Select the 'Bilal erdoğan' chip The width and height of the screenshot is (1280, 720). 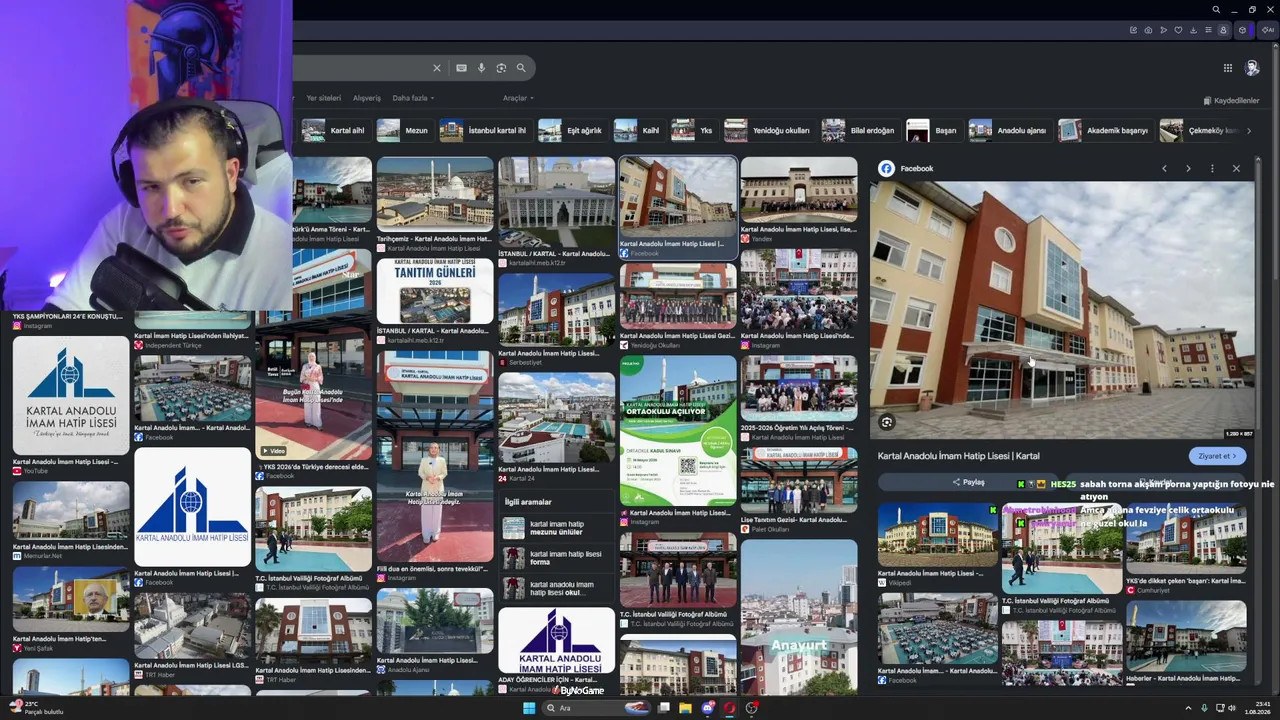pos(859,131)
